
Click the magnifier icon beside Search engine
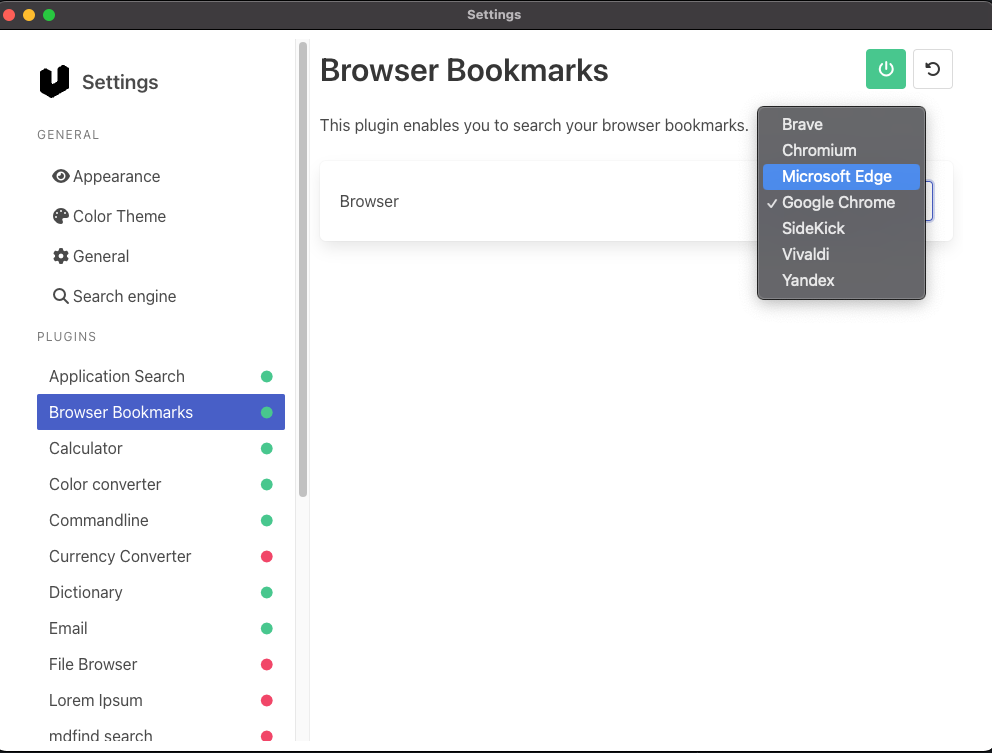61,296
